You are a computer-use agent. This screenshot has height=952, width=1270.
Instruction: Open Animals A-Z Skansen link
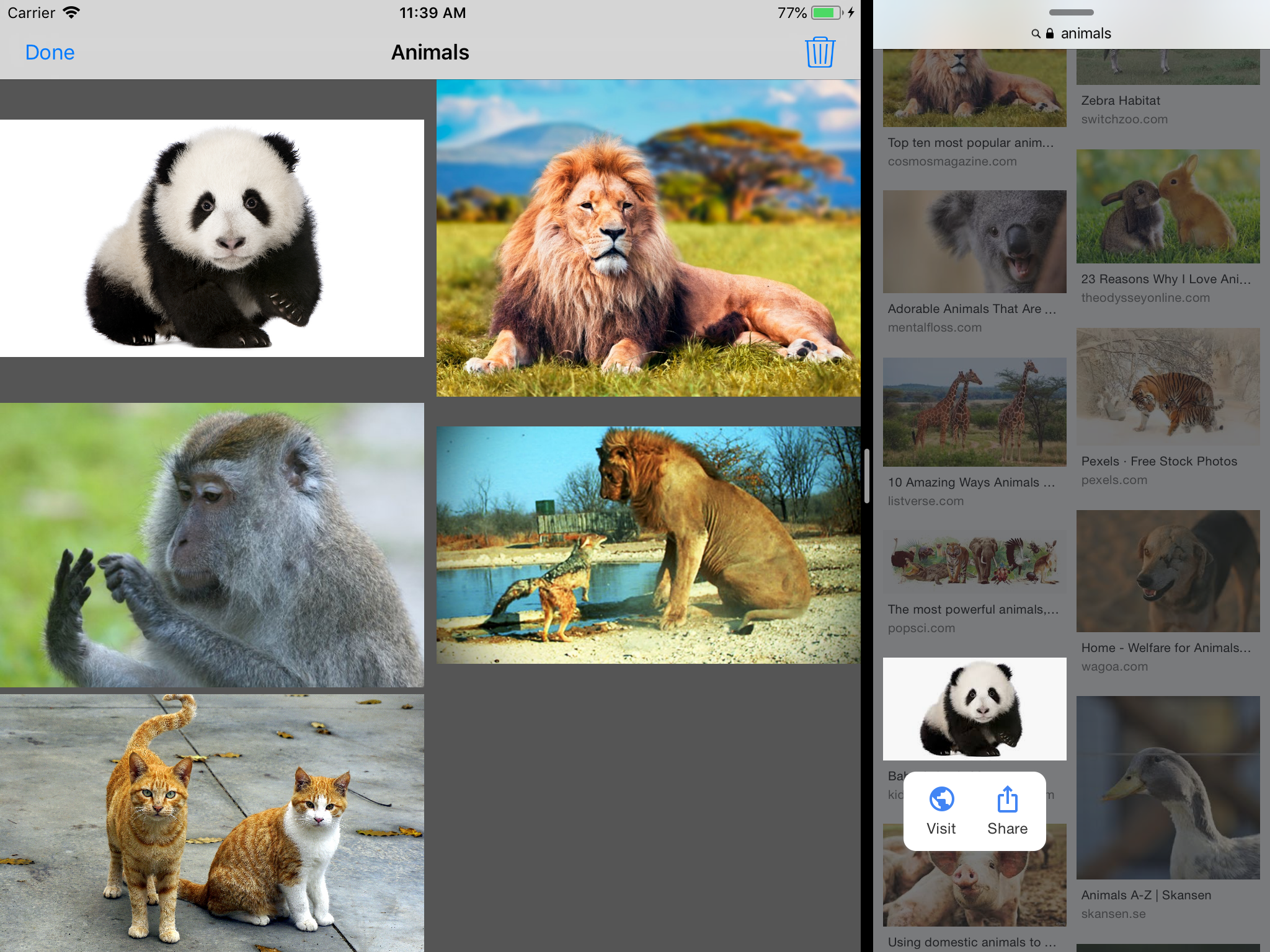[1146, 895]
